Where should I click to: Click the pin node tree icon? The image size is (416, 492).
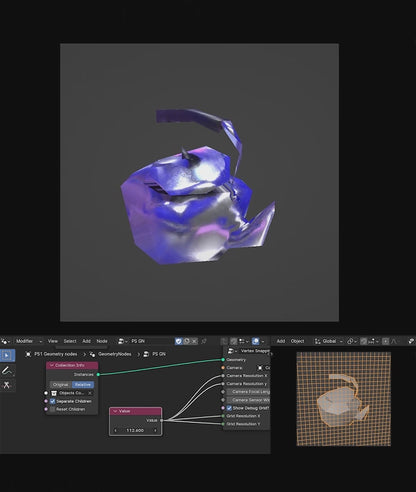click(x=204, y=341)
